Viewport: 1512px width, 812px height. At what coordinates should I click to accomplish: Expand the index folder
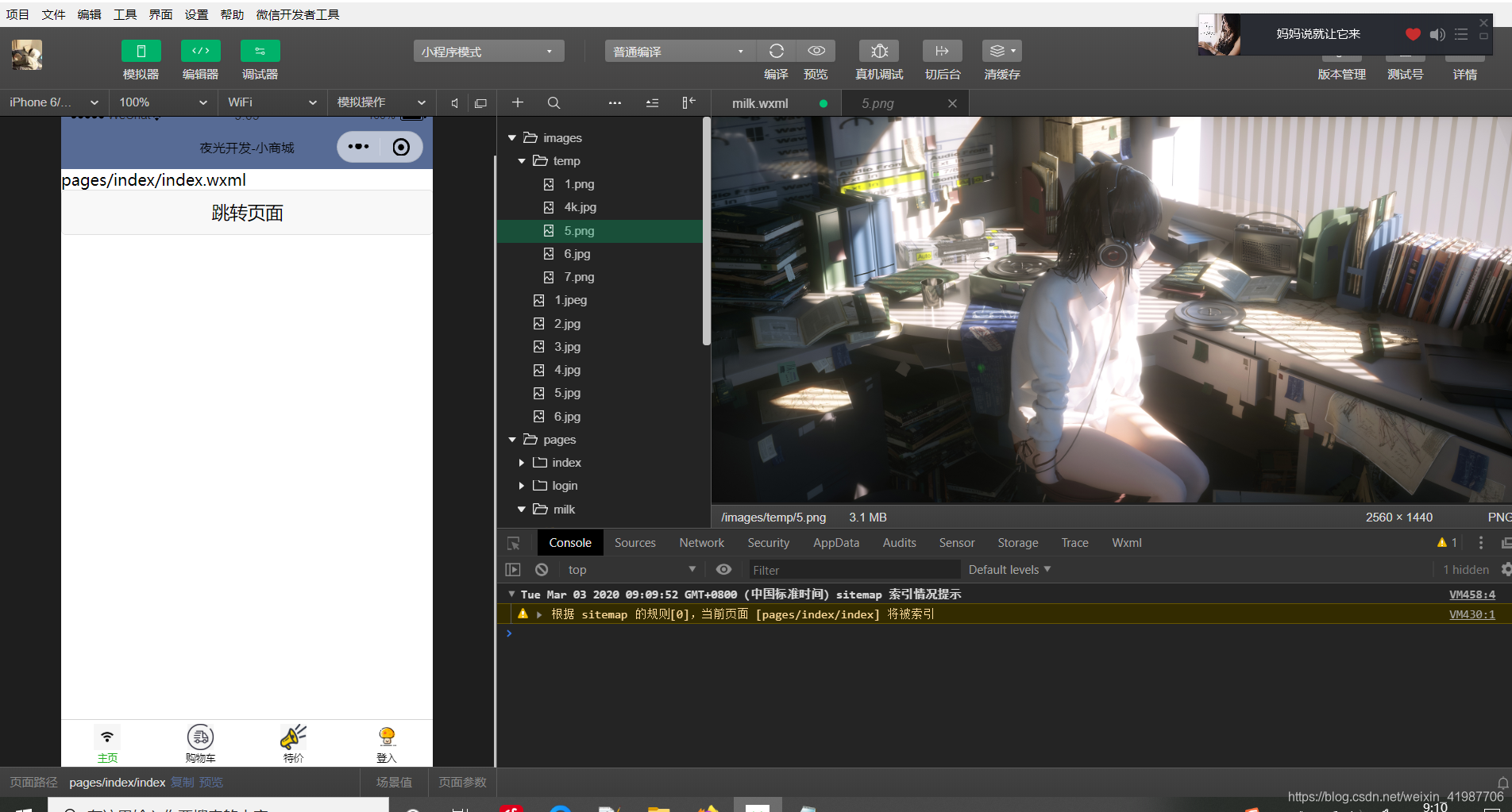click(522, 463)
